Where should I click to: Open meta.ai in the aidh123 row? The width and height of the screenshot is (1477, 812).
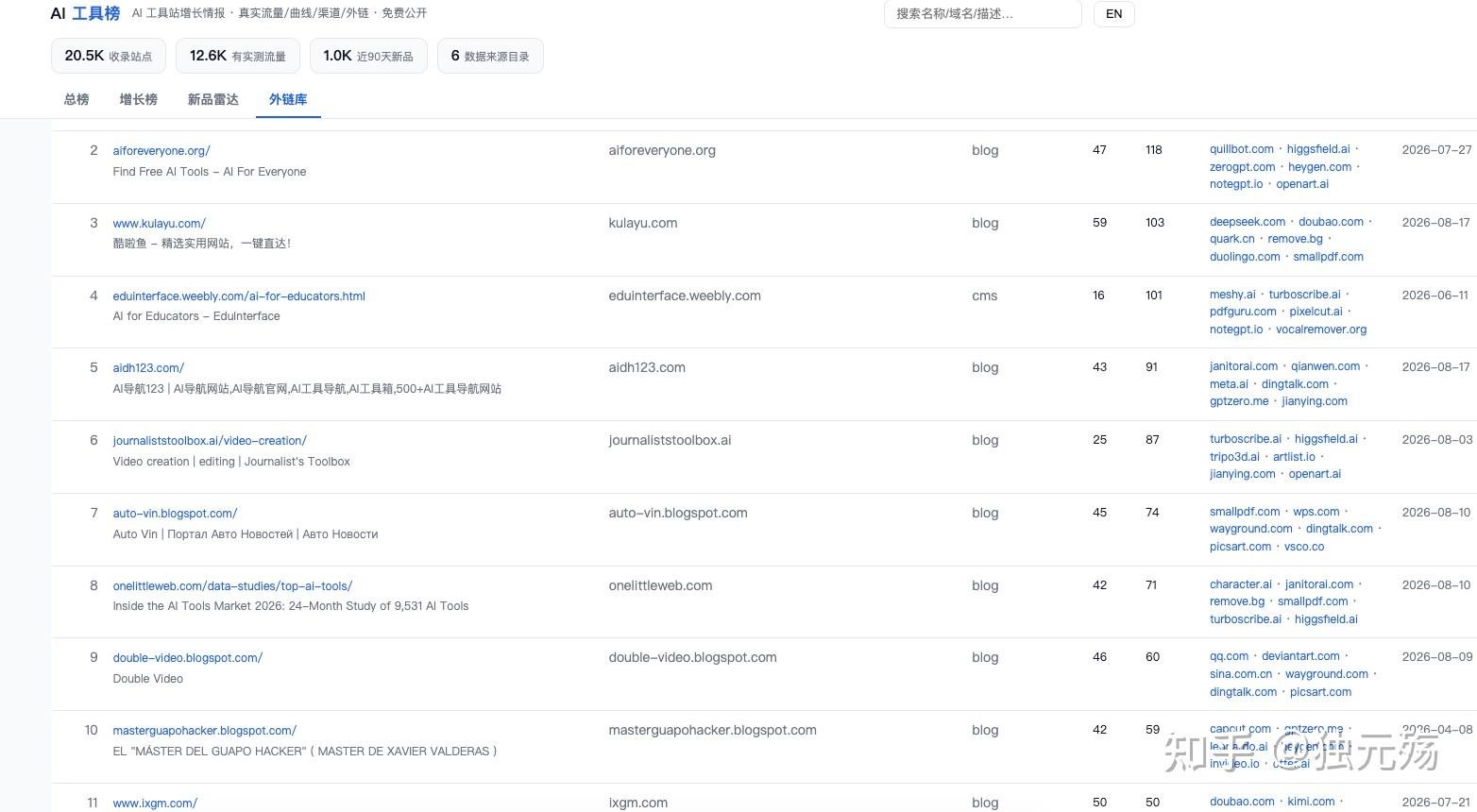[x=1229, y=384]
